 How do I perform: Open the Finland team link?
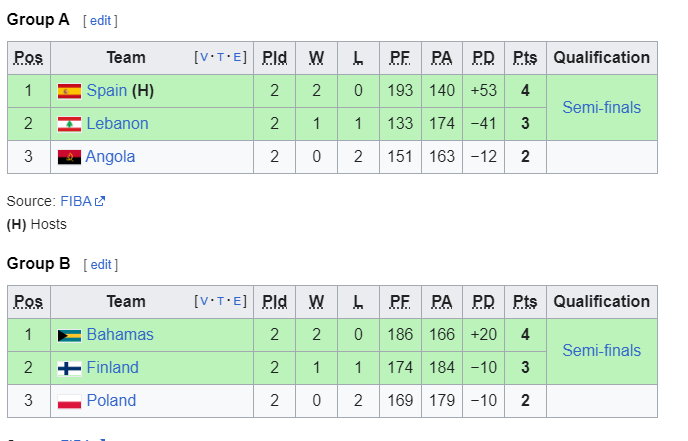112,367
